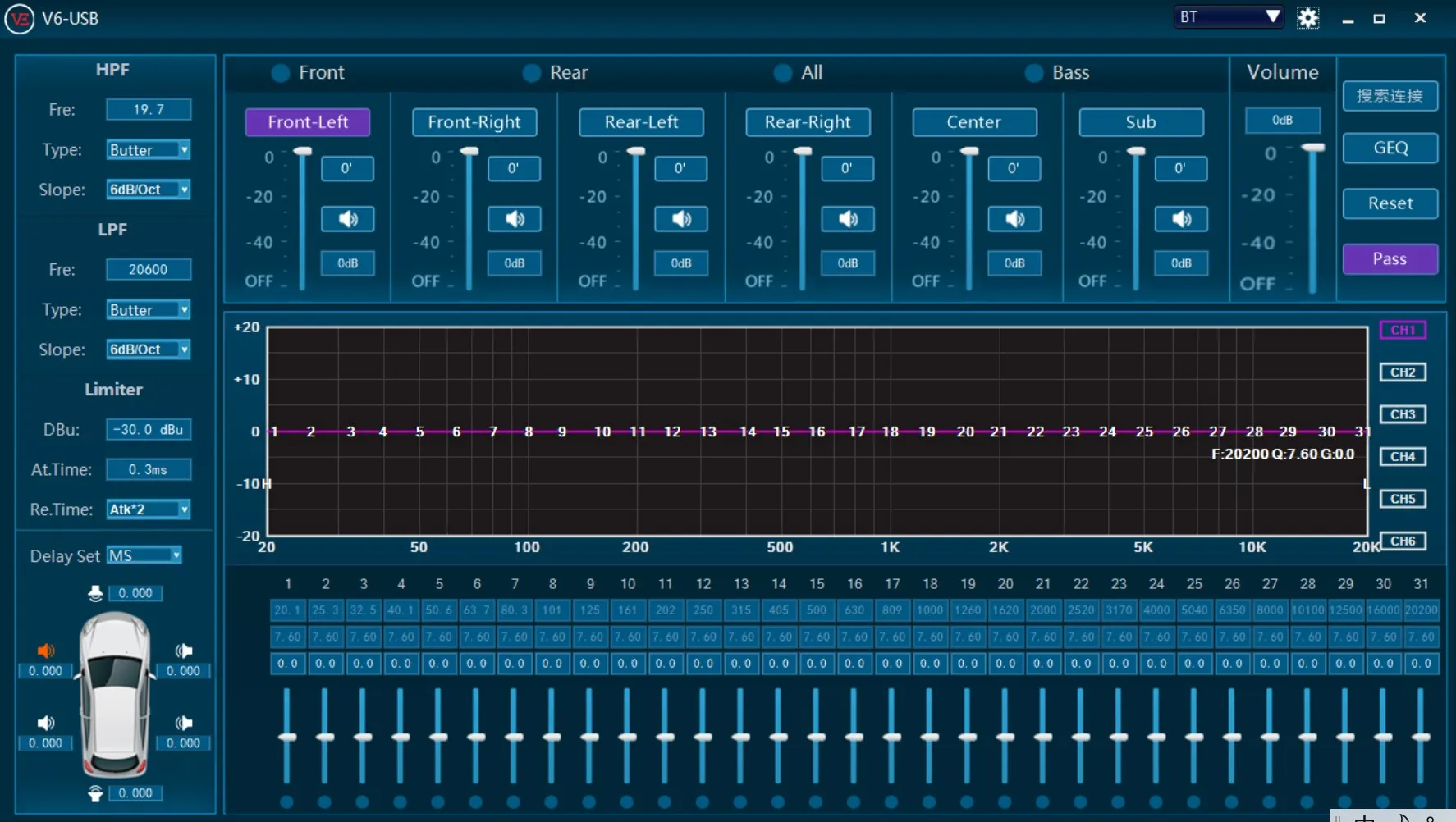The width and height of the screenshot is (1456, 822).
Task: Mute the Sub channel speaker icon
Action: pos(1181,219)
